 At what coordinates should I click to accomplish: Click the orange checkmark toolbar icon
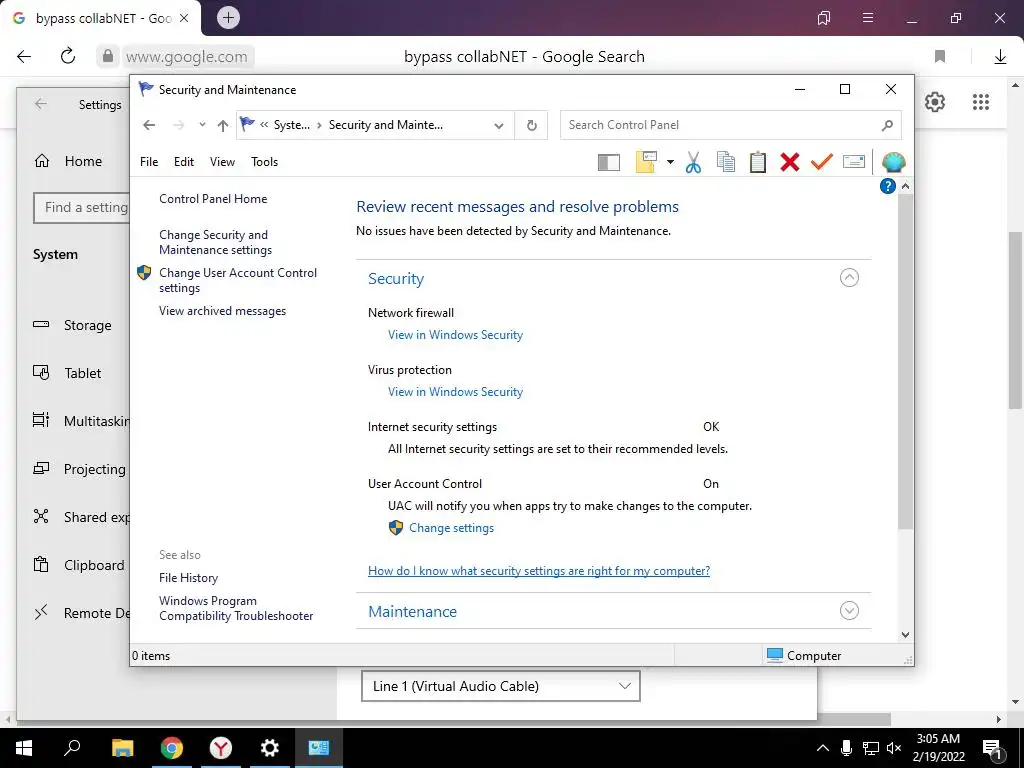click(822, 161)
